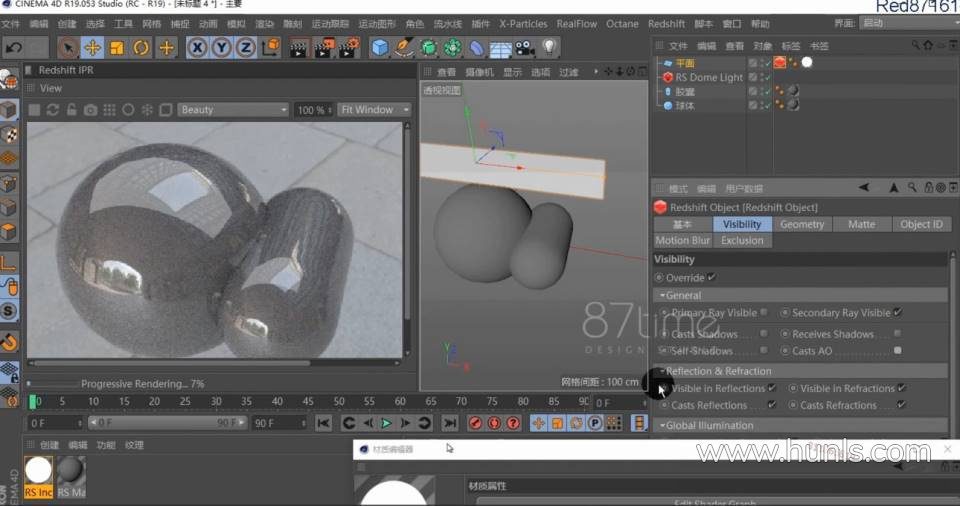Toggle the Y axis lock
The height and width of the screenshot is (506, 960).
222,47
